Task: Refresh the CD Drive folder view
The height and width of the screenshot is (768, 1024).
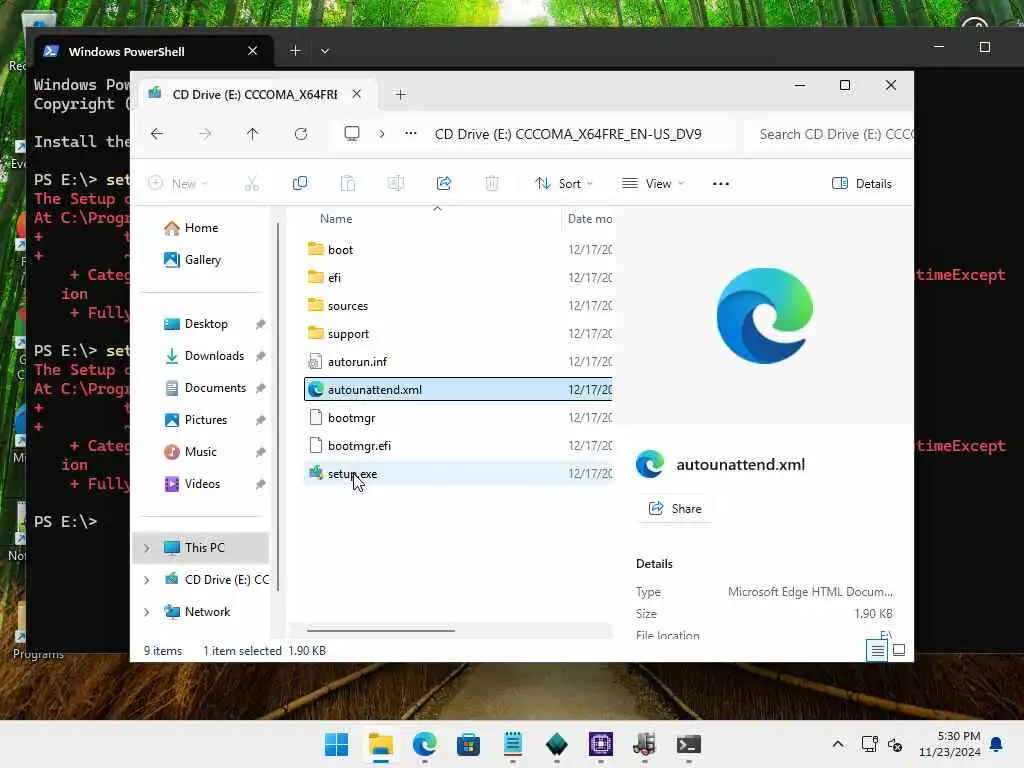Action: (301, 134)
